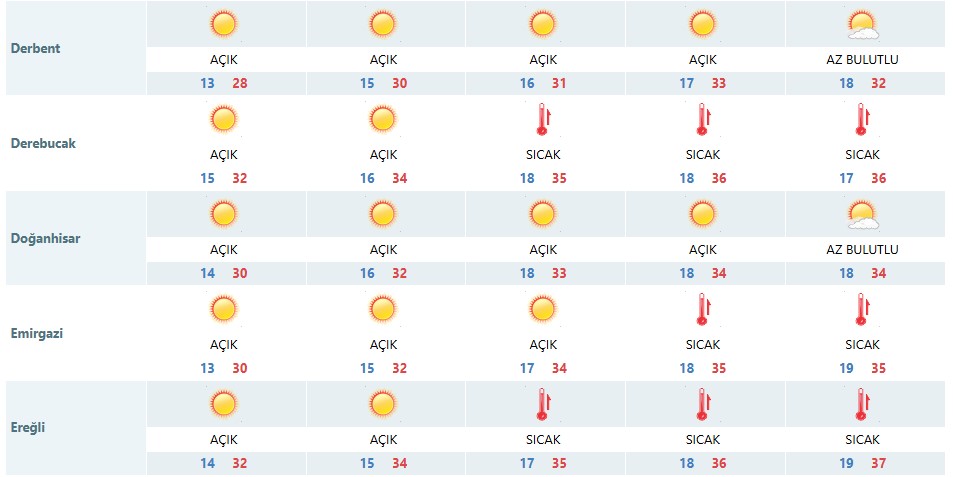
Task: Click Ereğli's thermometer icon above 19 37
Action: [x=862, y=405]
